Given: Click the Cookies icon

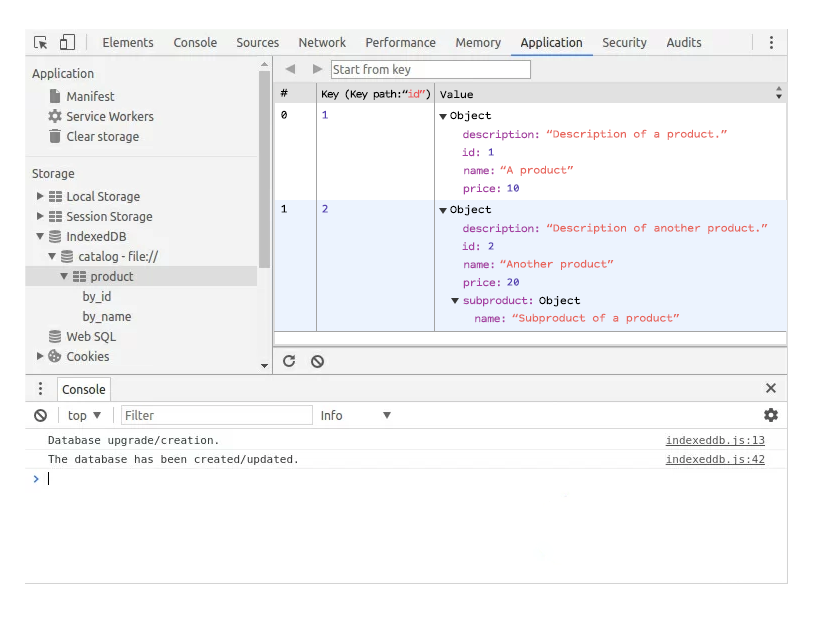Looking at the screenshot, I should 55,356.
